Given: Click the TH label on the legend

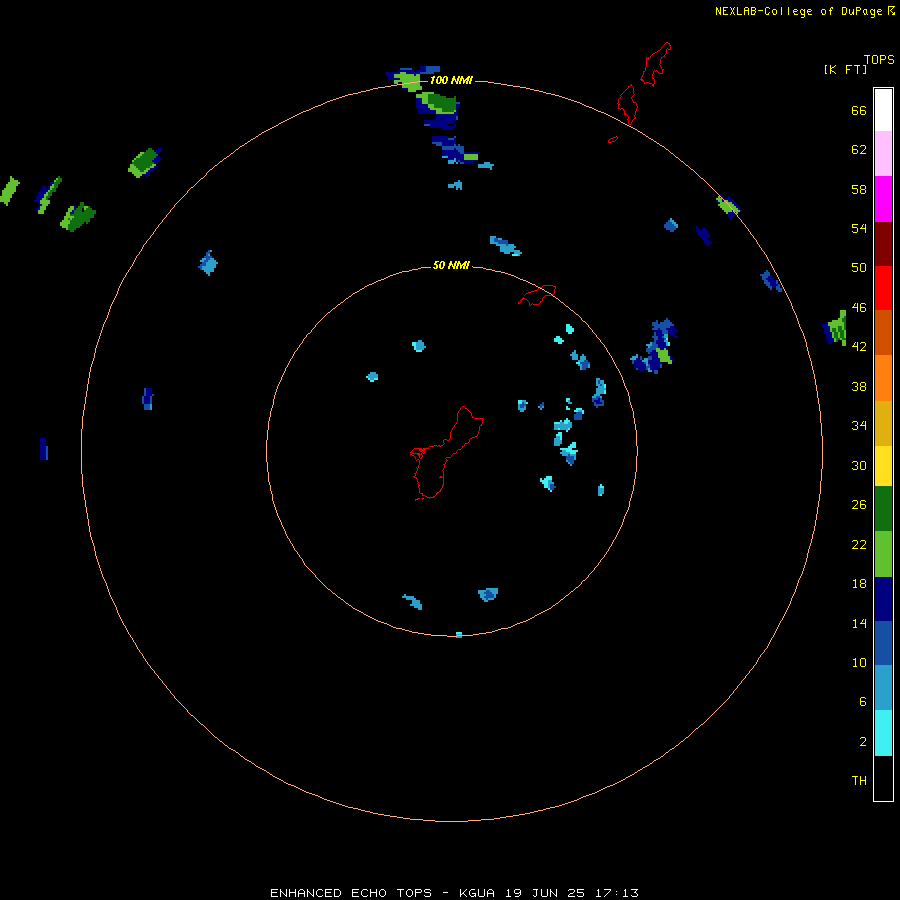Looking at the screenshot, I should [859, 781].
